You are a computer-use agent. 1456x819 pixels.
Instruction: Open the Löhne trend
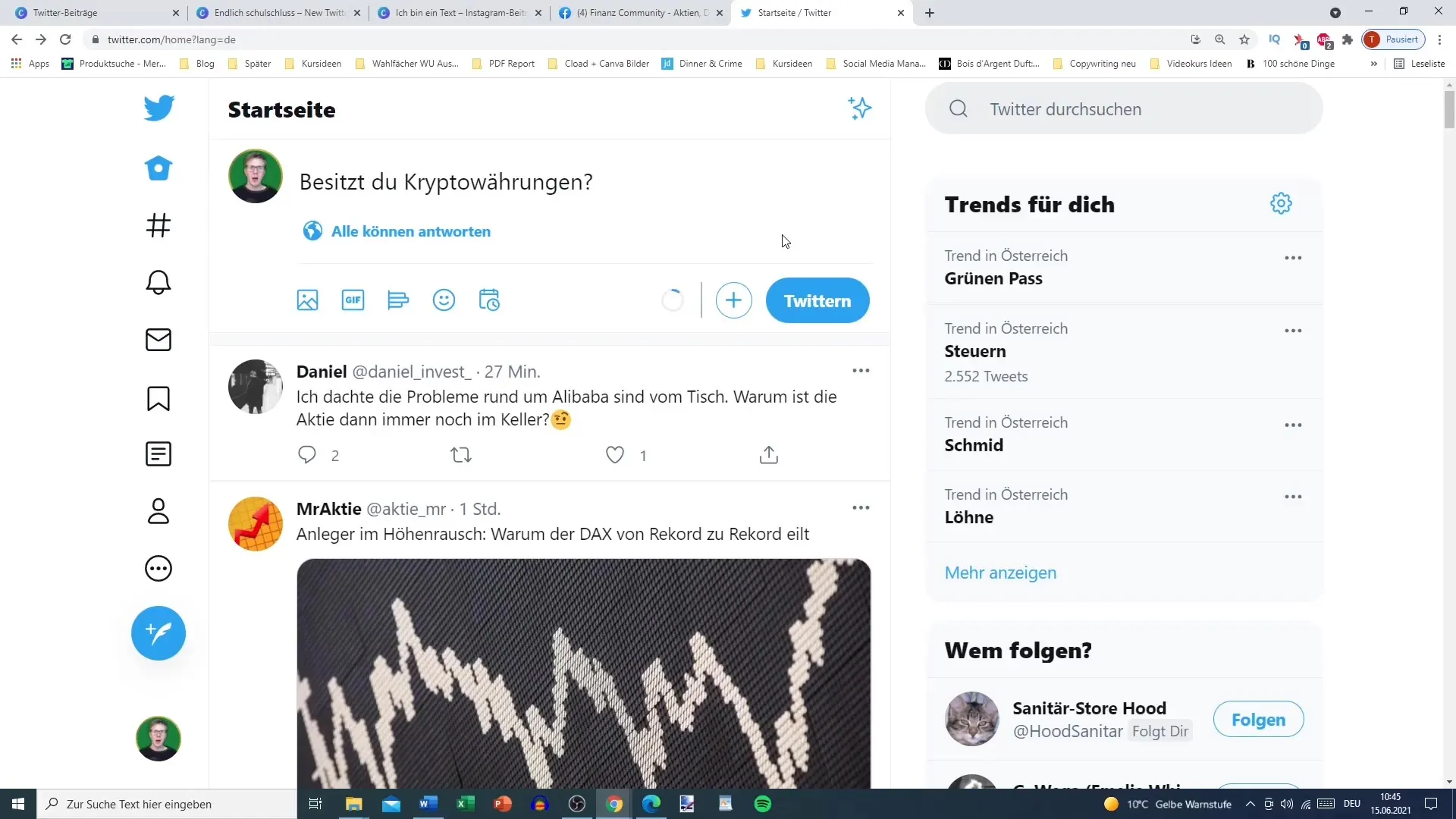tap(1124, 507)
